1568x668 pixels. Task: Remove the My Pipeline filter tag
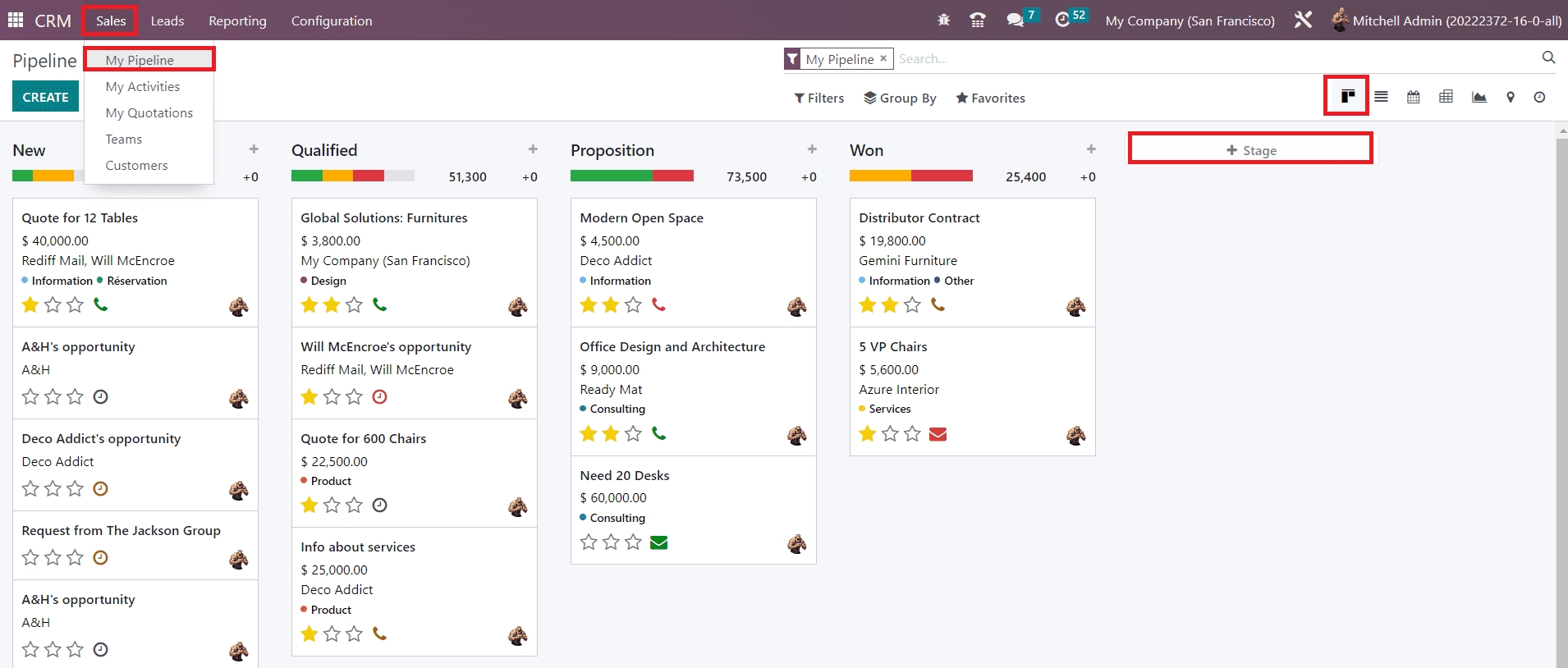[883, 58]
